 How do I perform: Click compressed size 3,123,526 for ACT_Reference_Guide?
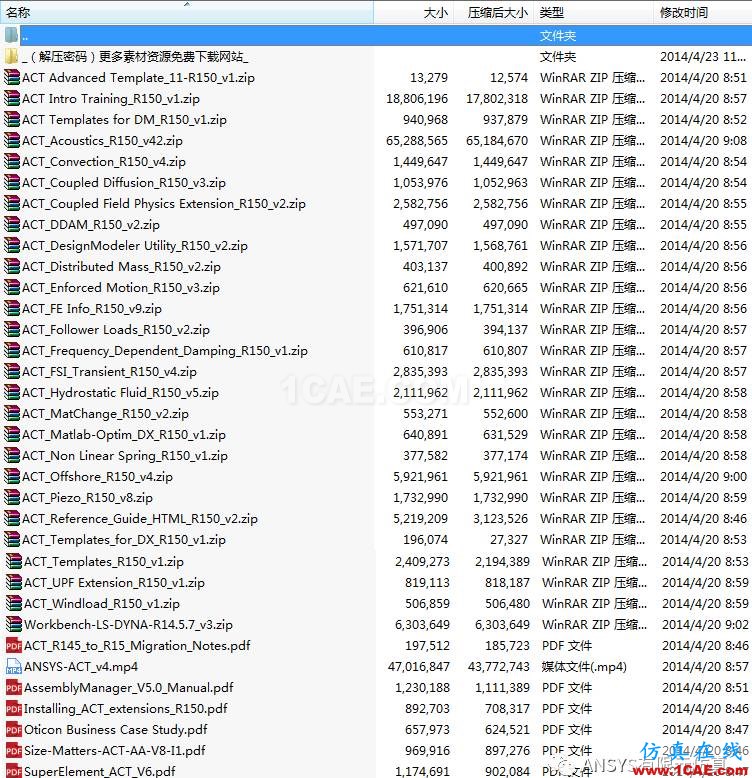tap(500, 519)
